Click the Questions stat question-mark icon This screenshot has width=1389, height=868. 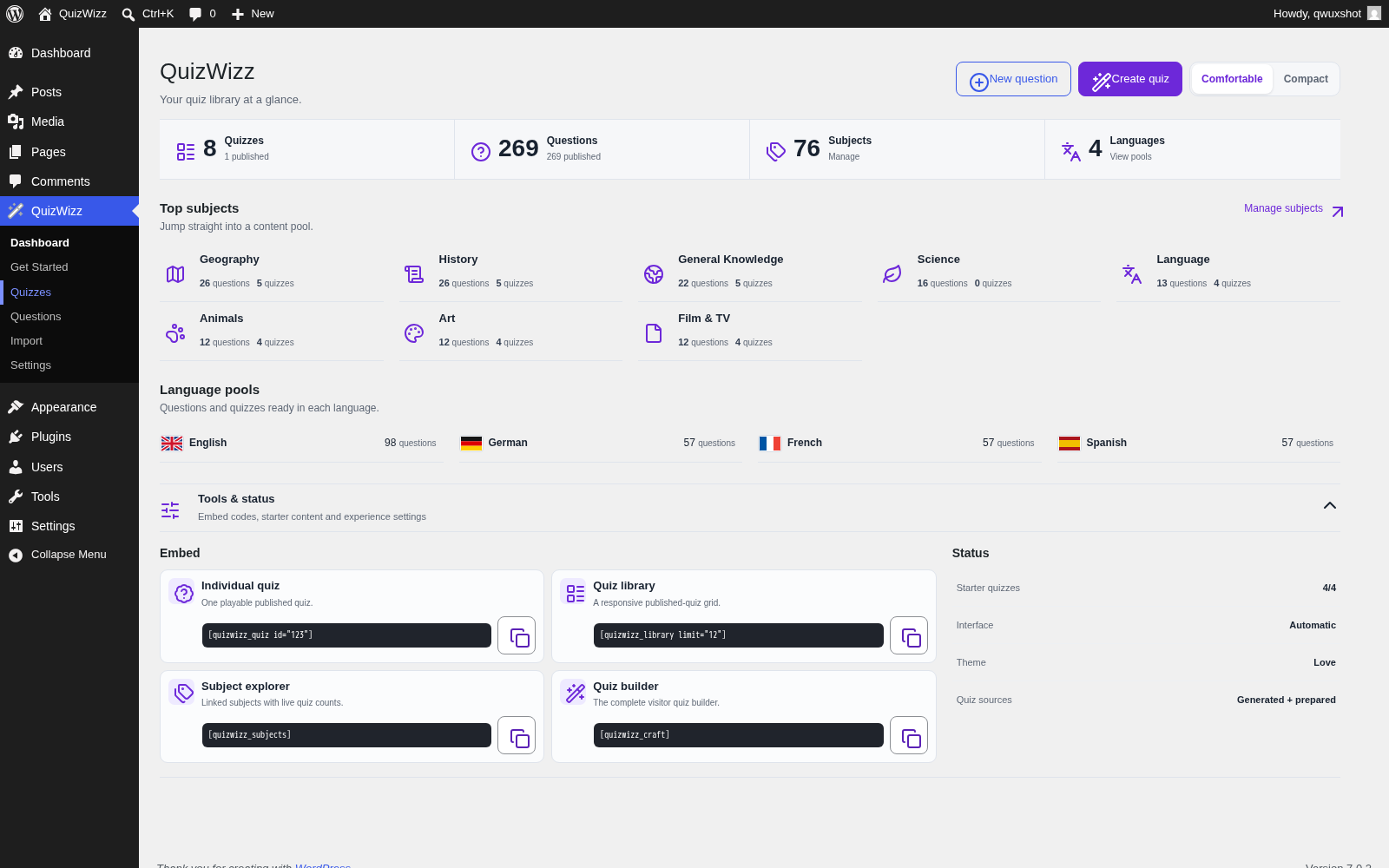(x=481, y=152)
